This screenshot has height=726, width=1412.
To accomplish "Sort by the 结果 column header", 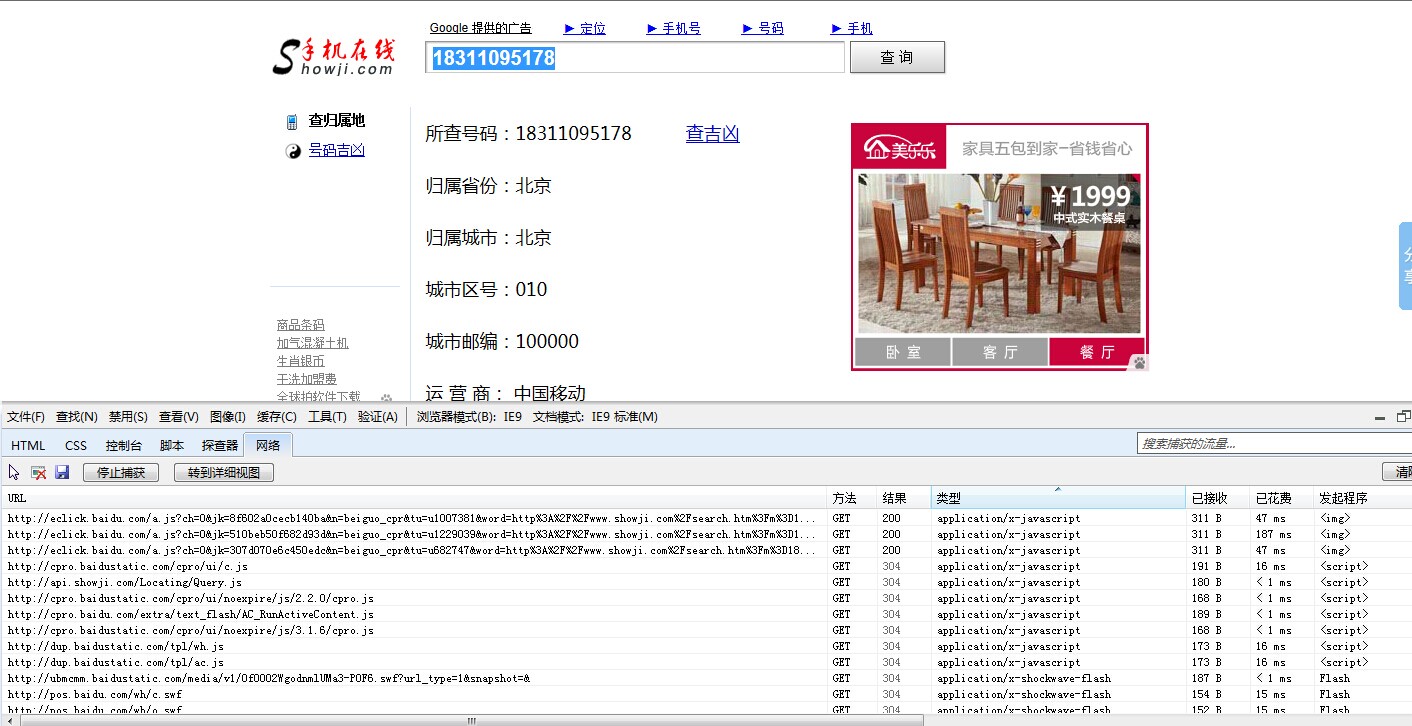I will (903, 498).
